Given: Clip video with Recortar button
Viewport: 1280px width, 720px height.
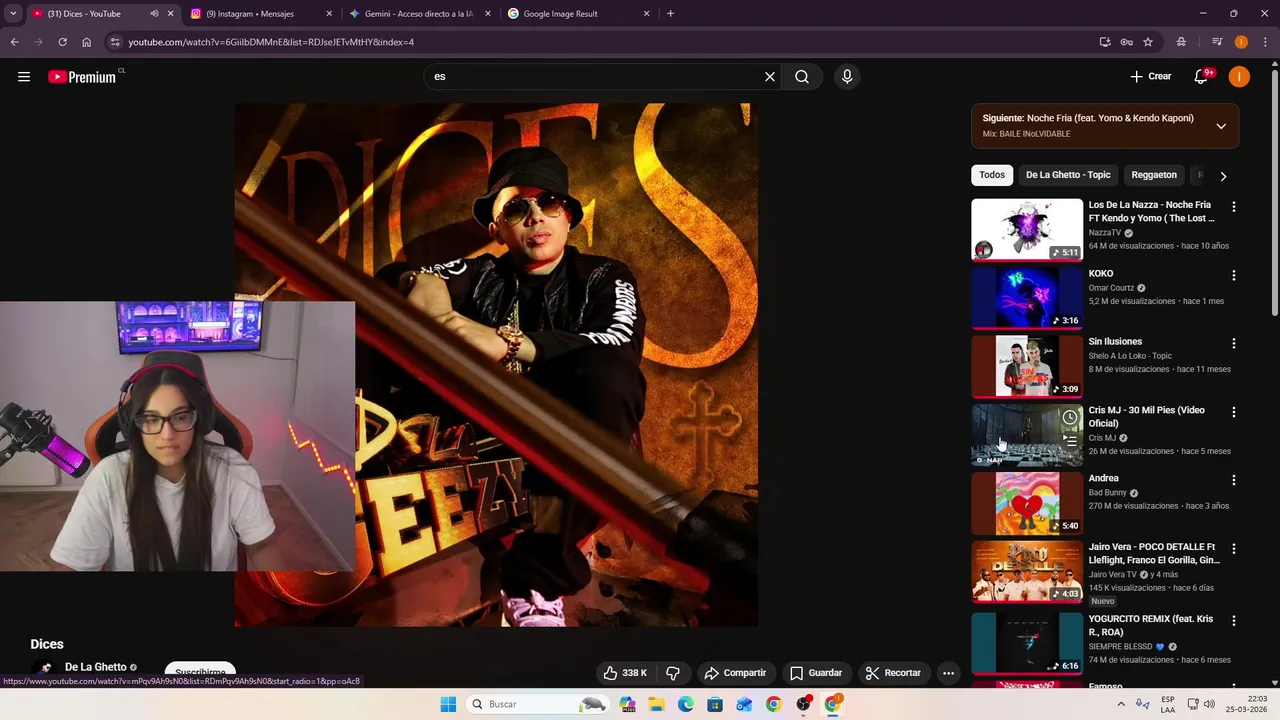Looking at the screenshot, I should point(893,673).
